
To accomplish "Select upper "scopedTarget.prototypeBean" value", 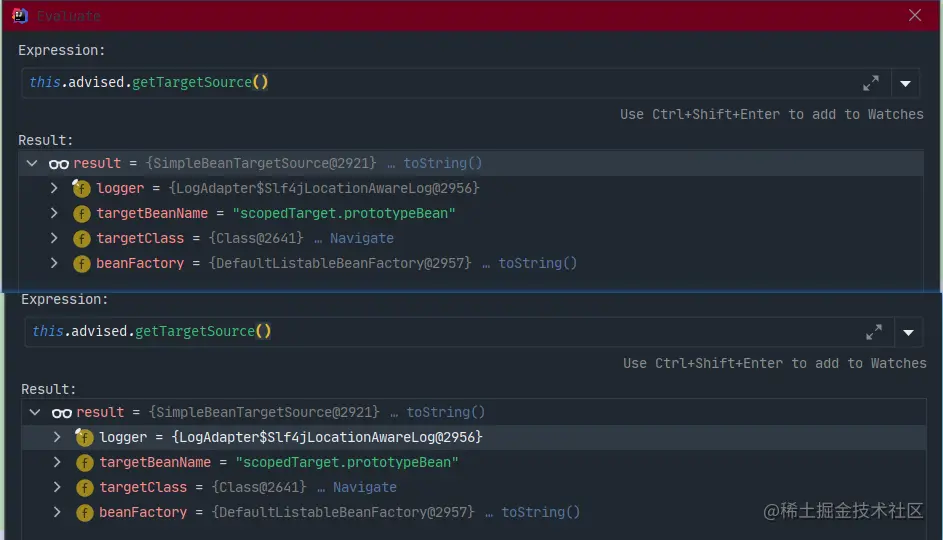I will click(x=344, y=213).
